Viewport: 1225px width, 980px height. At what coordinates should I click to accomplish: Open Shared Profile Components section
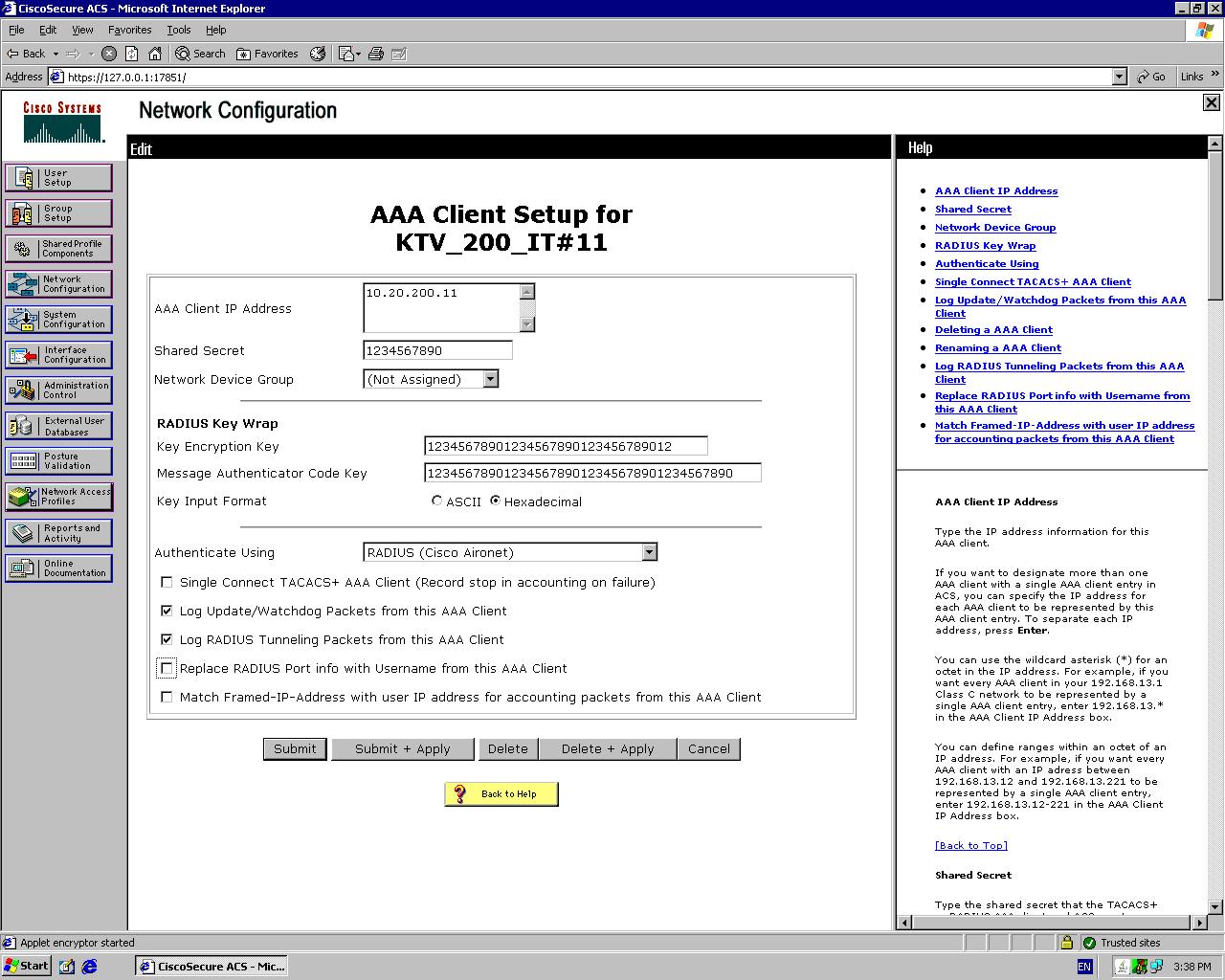point(58,249)
